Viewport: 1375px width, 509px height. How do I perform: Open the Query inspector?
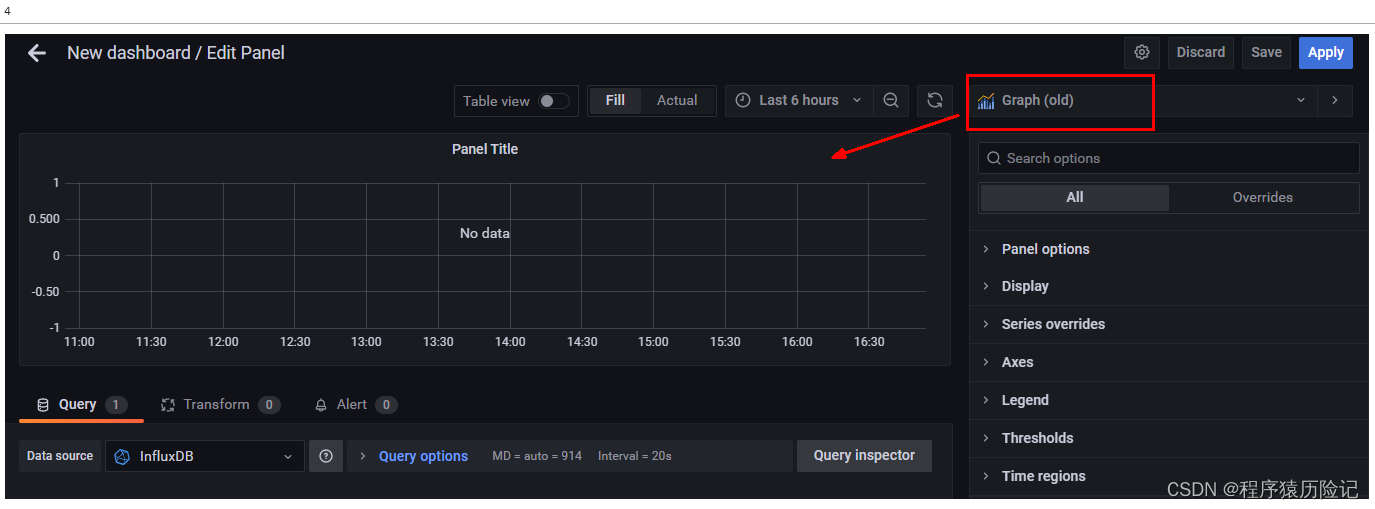click(x=864, y=456)
